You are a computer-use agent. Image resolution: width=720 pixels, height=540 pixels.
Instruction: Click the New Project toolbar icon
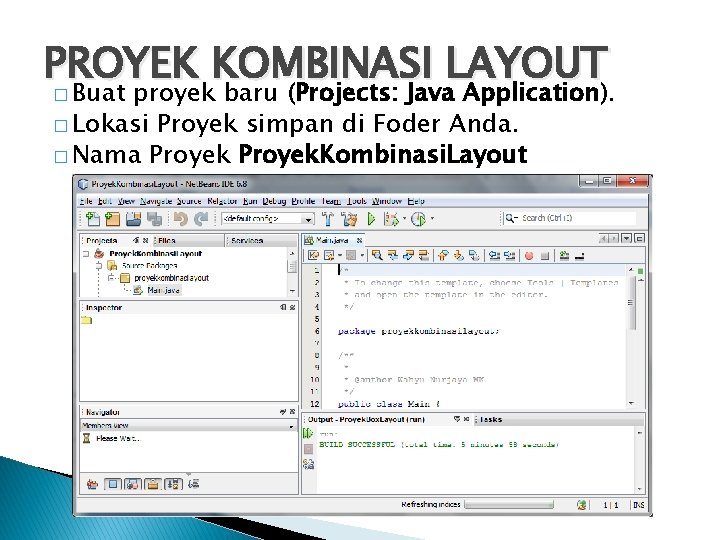(x=112, y=219)
